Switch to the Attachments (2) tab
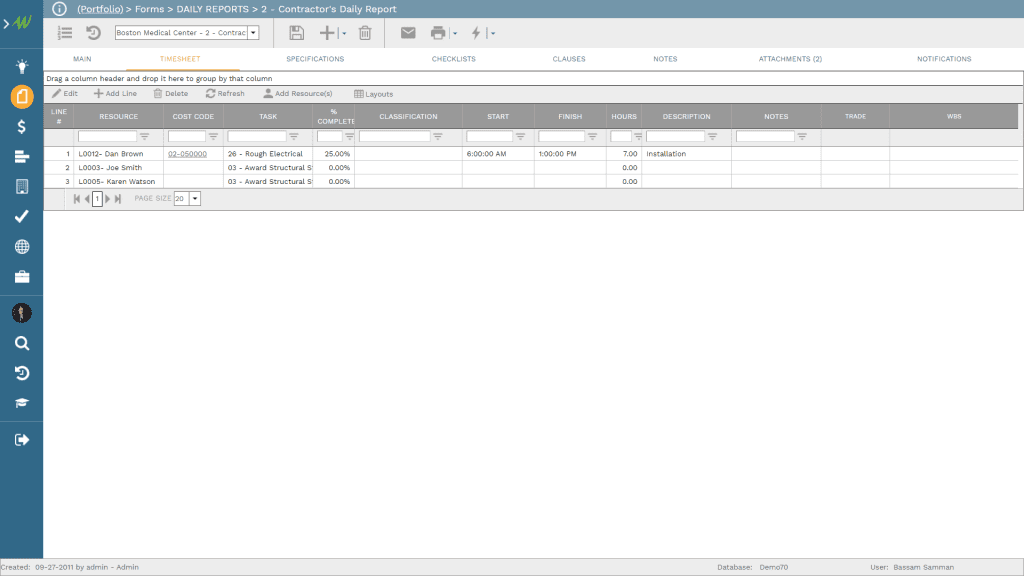 (790, 59)
